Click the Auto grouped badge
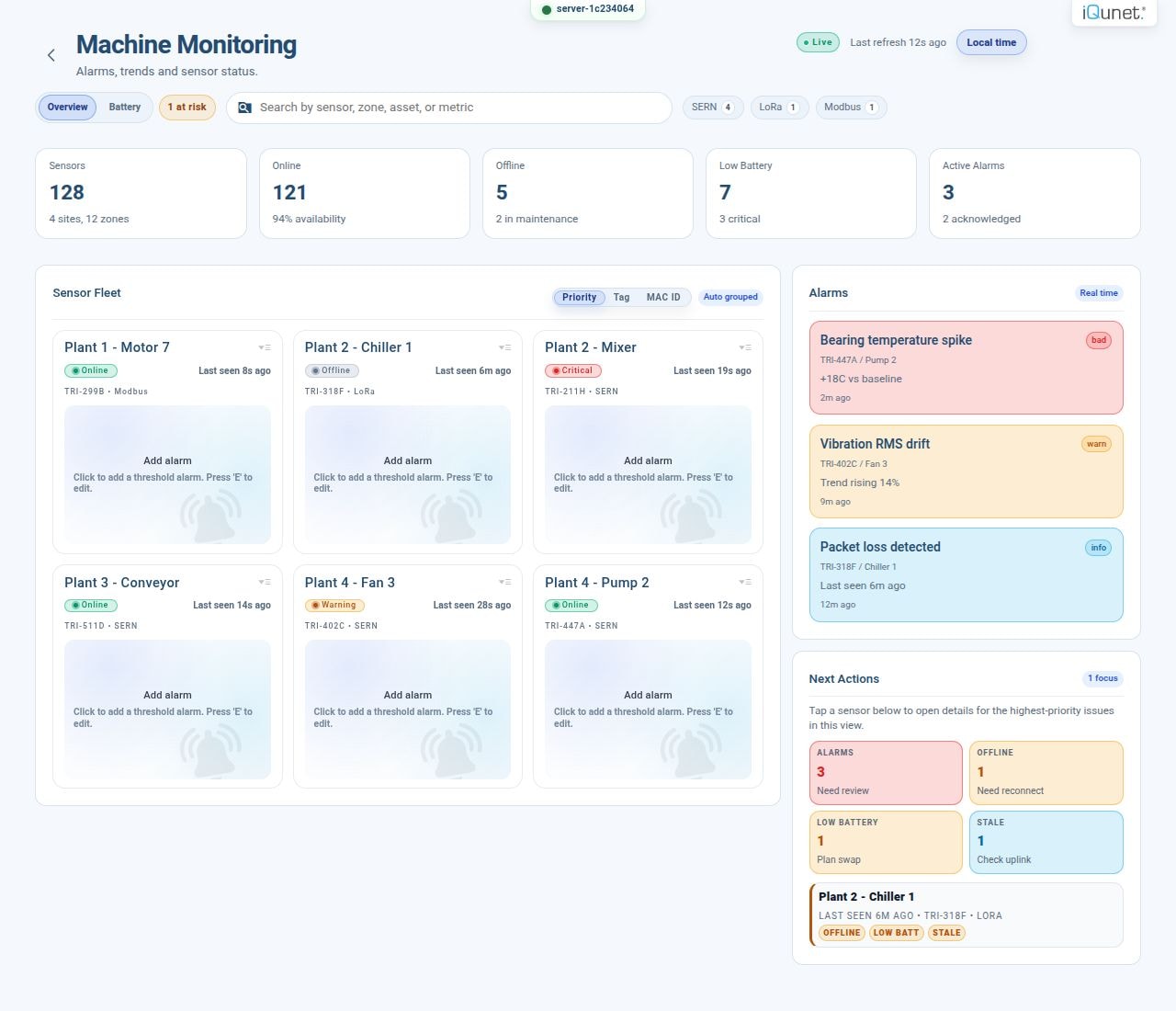The image size is (1176, 1011). (730, 297)
